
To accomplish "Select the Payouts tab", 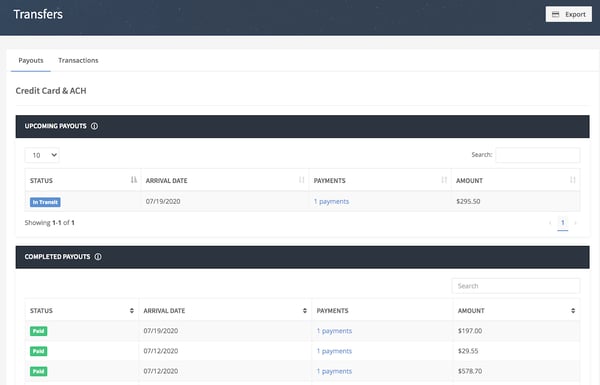I will coord(31,60).
